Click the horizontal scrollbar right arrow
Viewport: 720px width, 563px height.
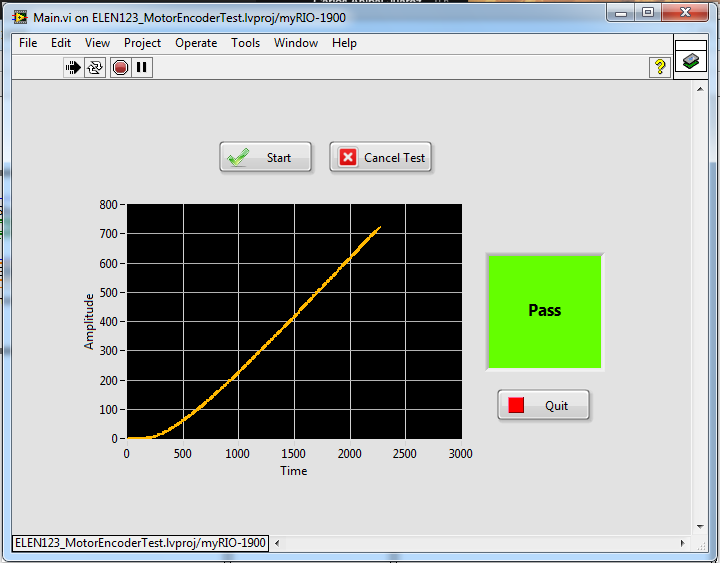682,543
